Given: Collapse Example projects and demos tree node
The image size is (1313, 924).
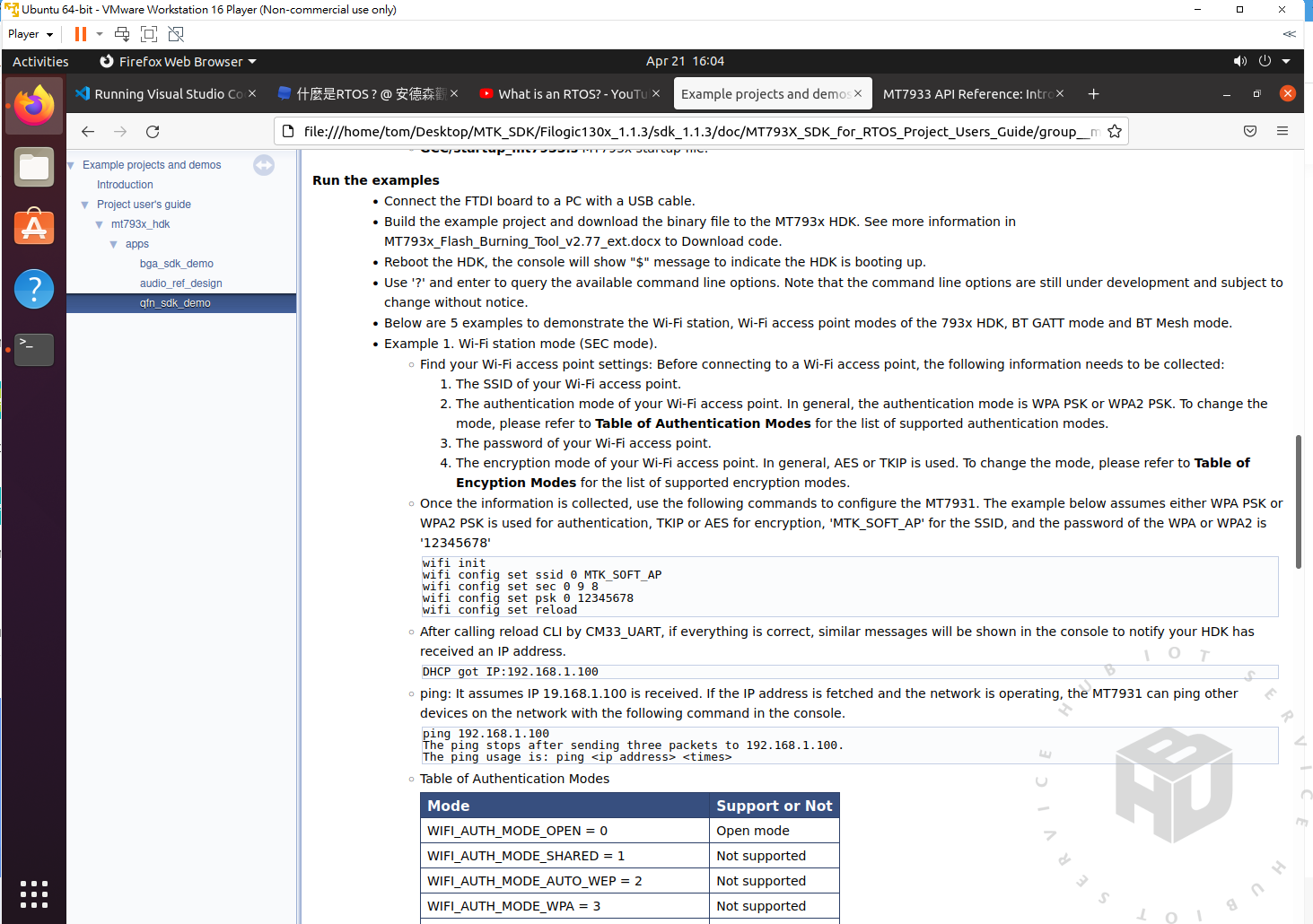Looking at the screenshot, I should (x=71, y=165).
